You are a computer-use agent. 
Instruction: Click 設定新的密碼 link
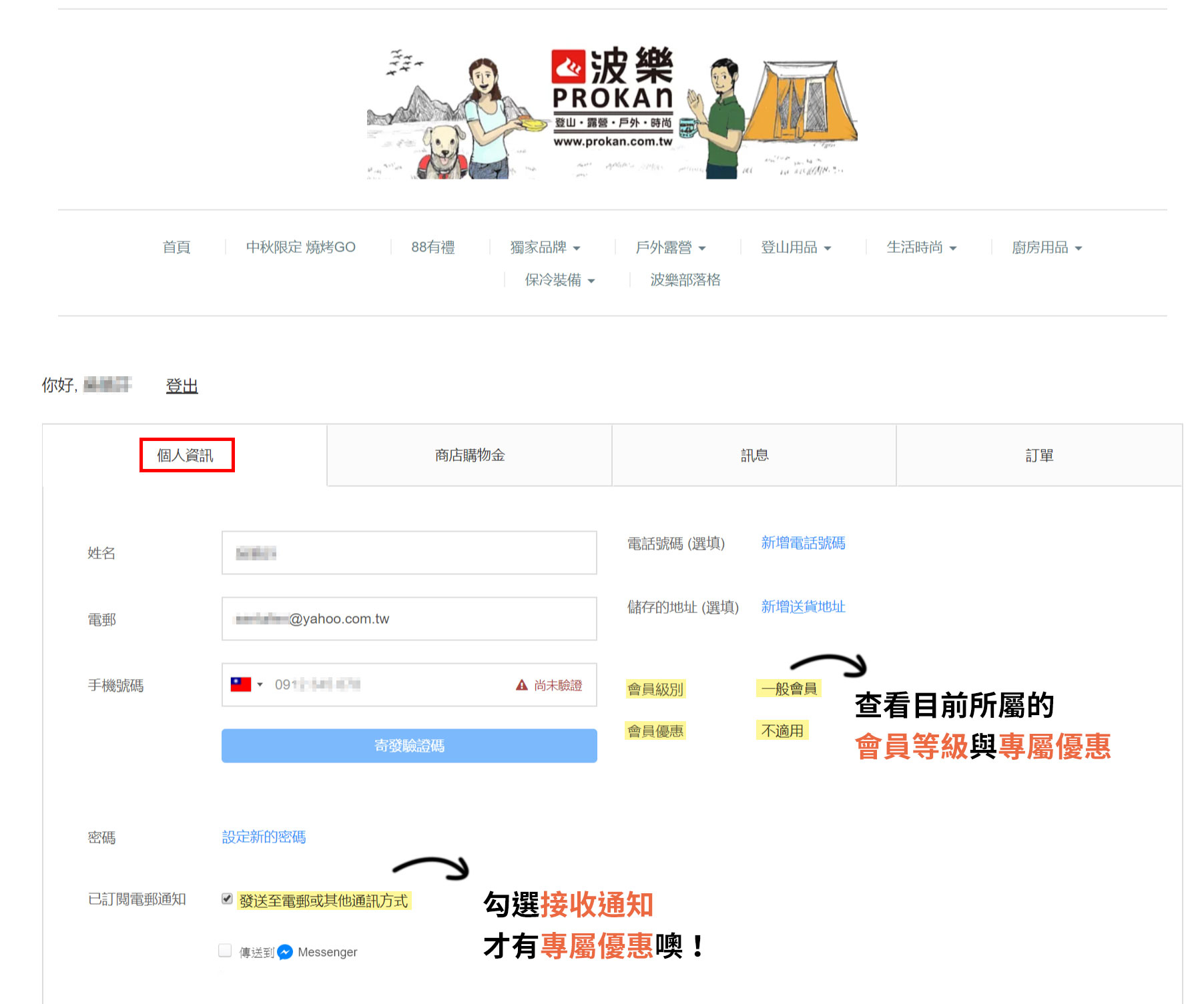tap(264, 837)
